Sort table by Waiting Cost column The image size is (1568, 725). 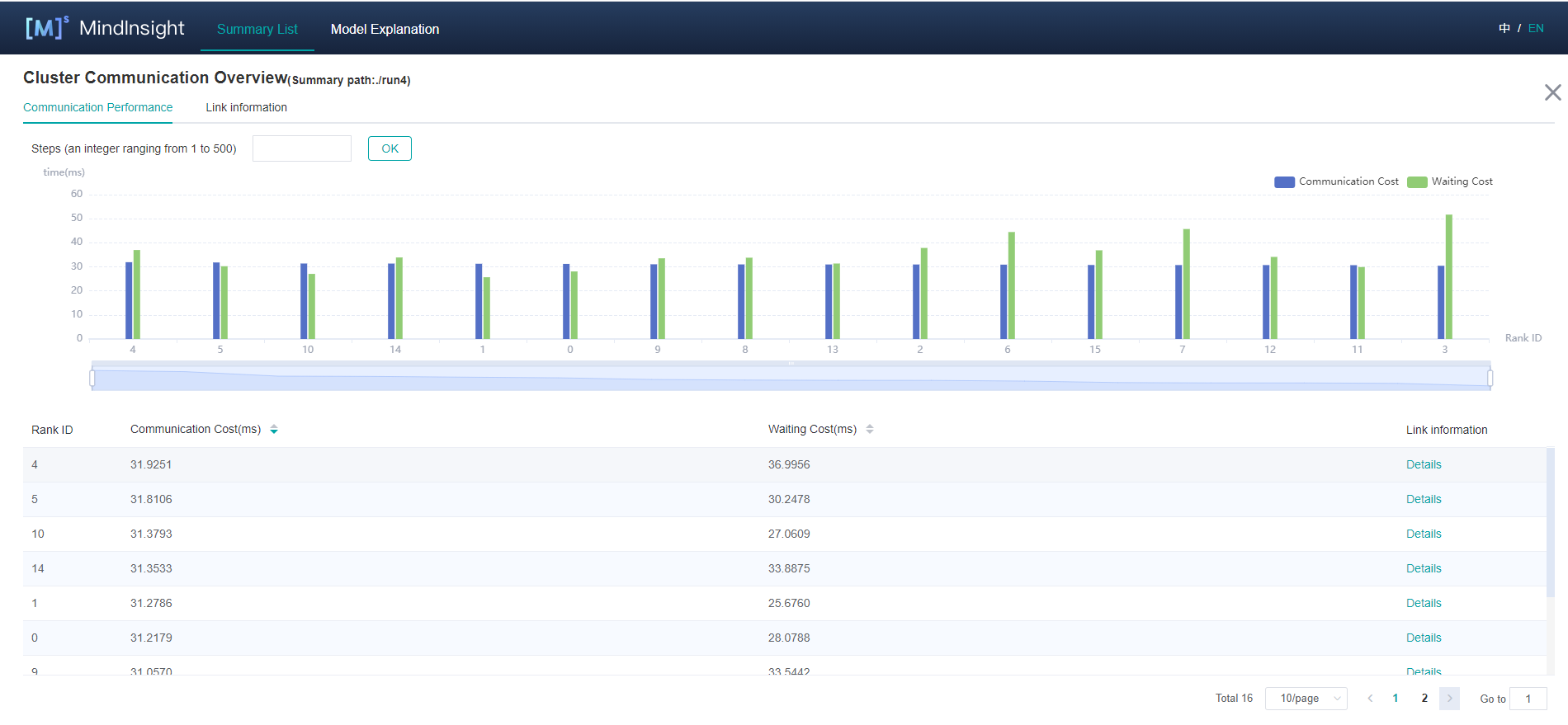pos(870,430)
